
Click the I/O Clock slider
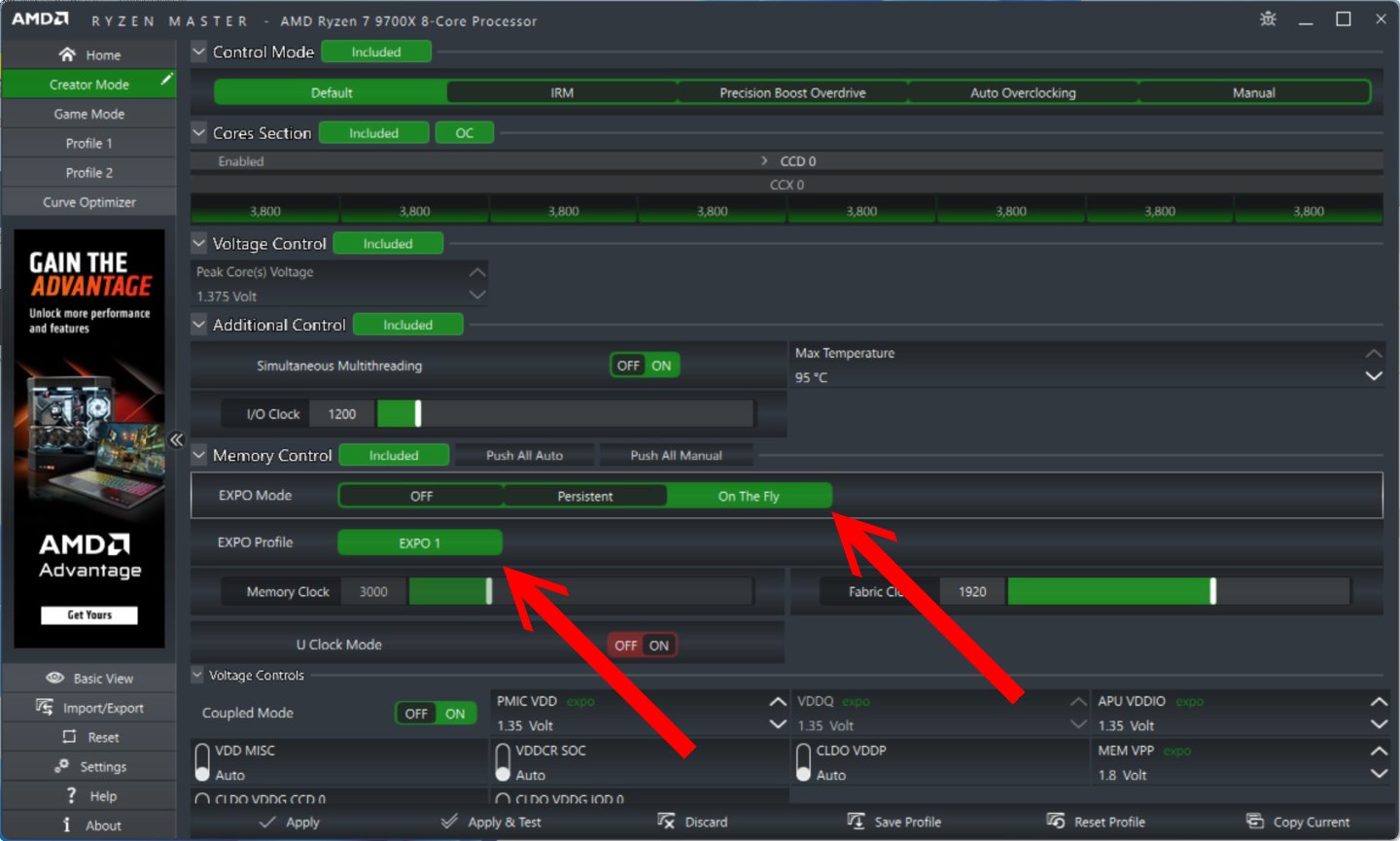(x=565, y=413)
